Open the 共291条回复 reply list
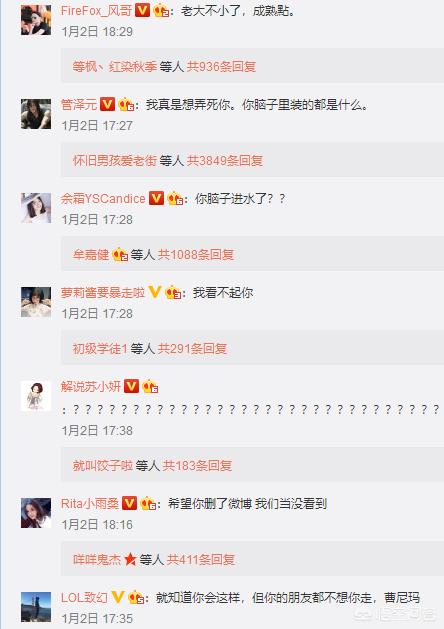 coord(192,348)
